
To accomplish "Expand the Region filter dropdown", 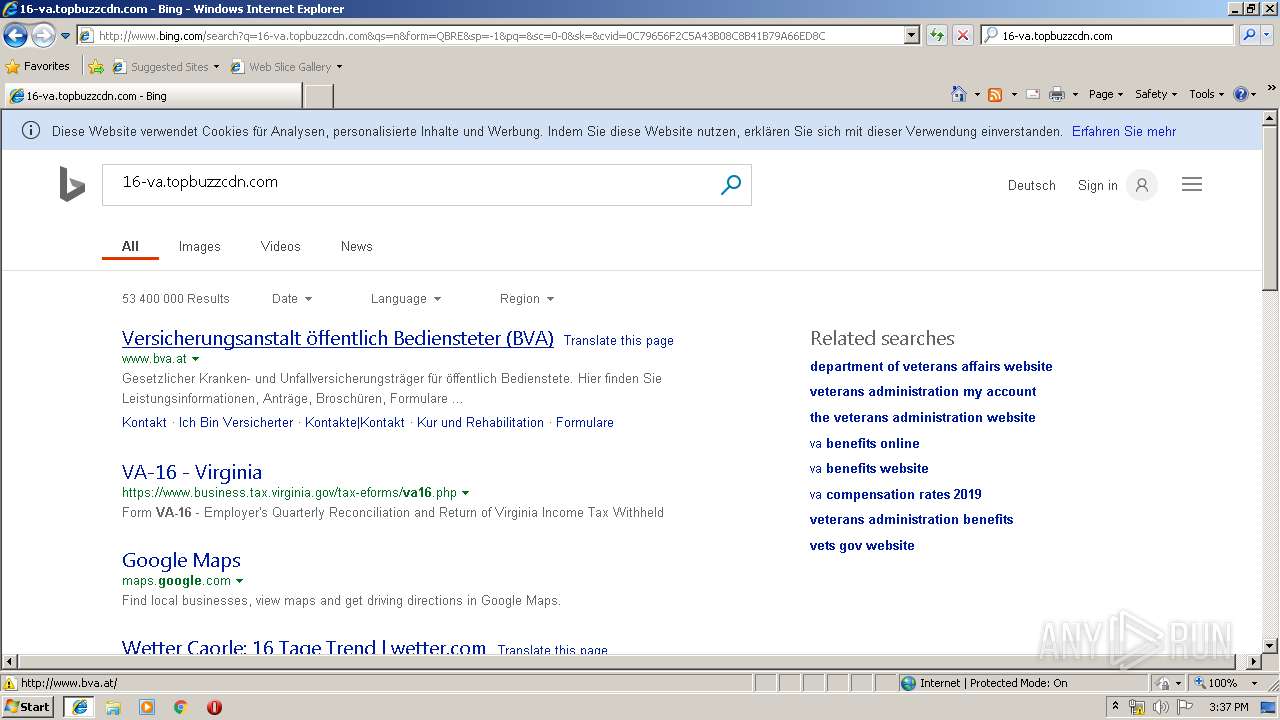I will pyautogui.click(x=526, y=299).
